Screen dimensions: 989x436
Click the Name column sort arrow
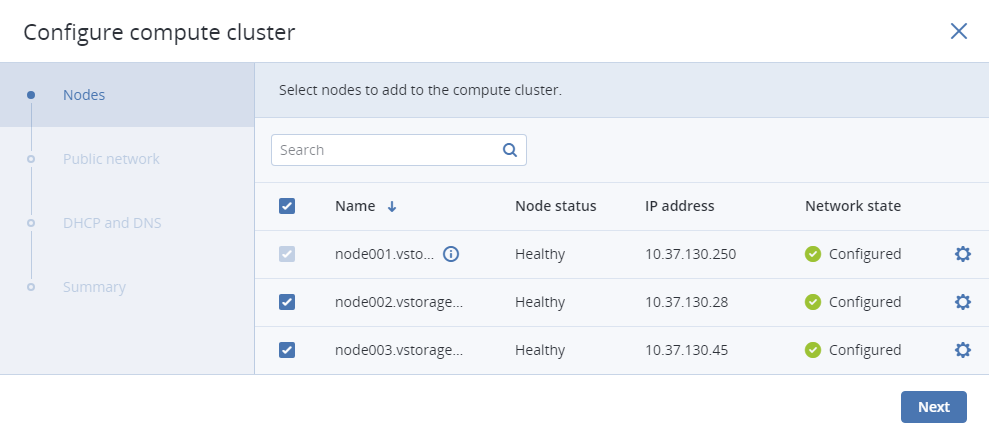coord(392,206)
